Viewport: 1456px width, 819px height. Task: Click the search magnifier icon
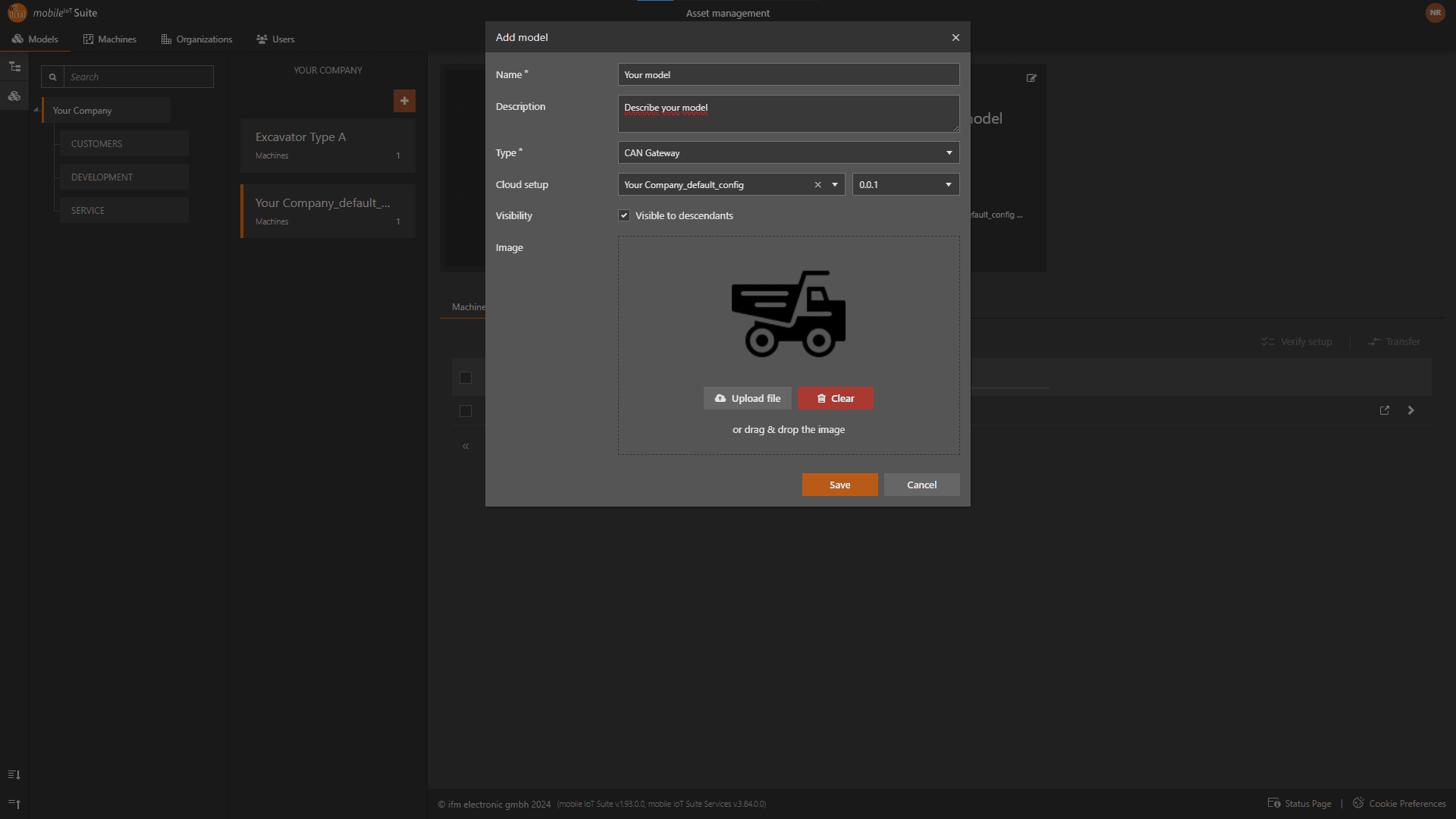tap(52, 77)
